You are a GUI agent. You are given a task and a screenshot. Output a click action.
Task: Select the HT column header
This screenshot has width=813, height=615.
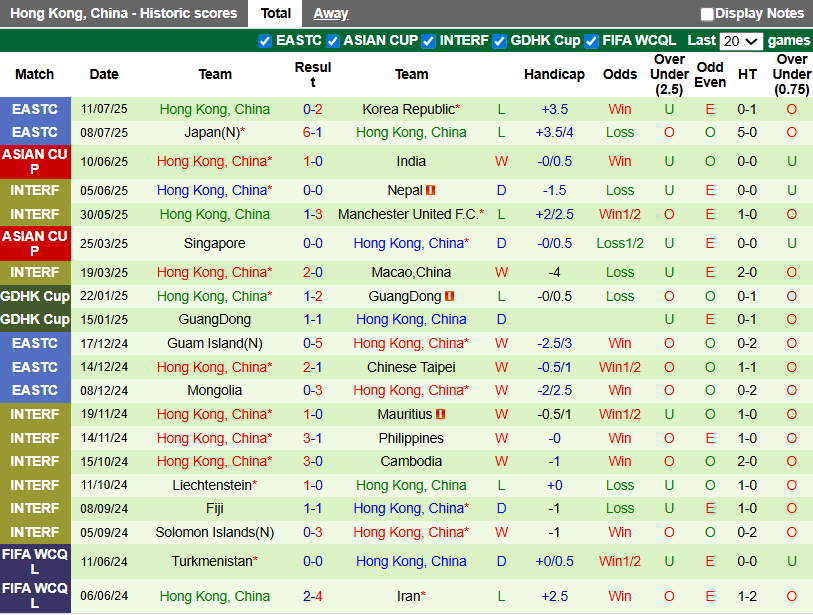[747, 74]
